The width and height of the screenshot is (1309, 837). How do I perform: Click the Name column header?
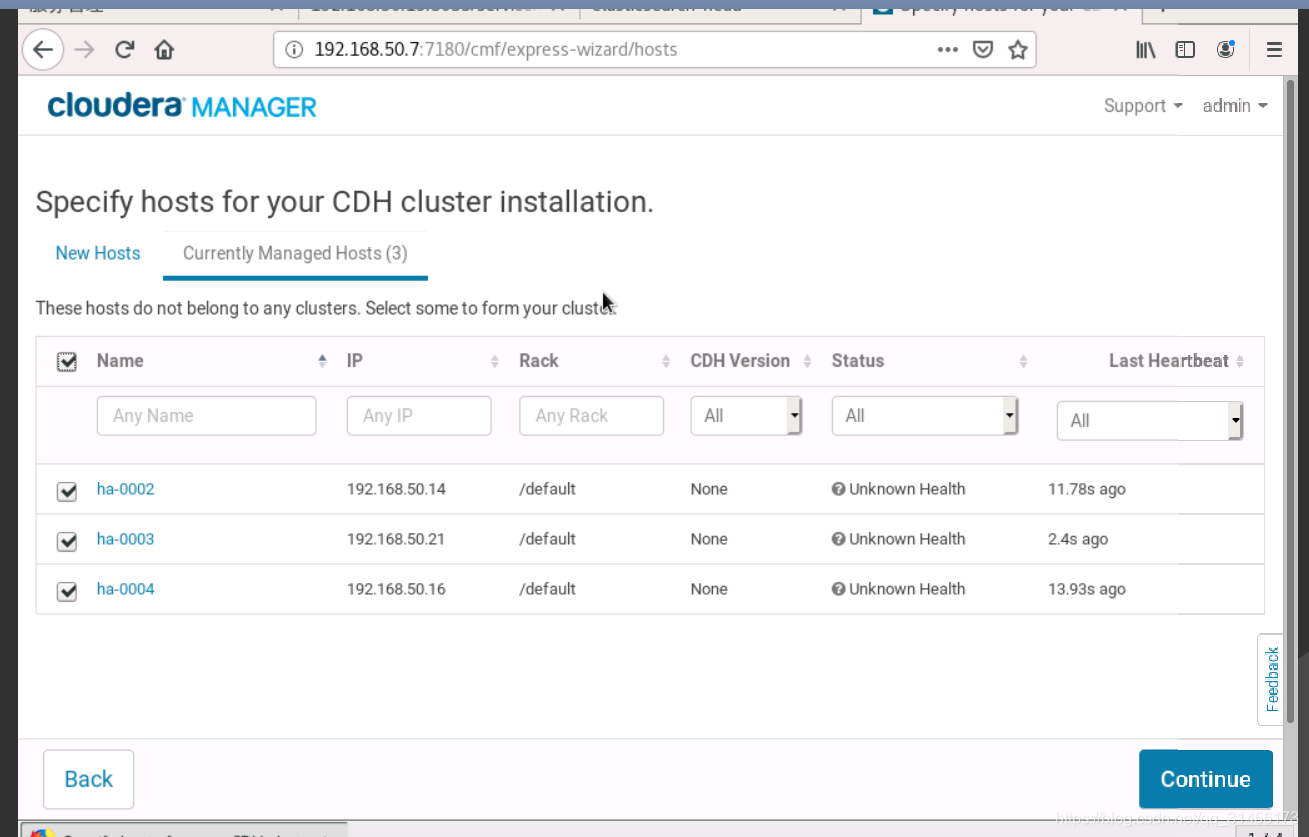120,361
